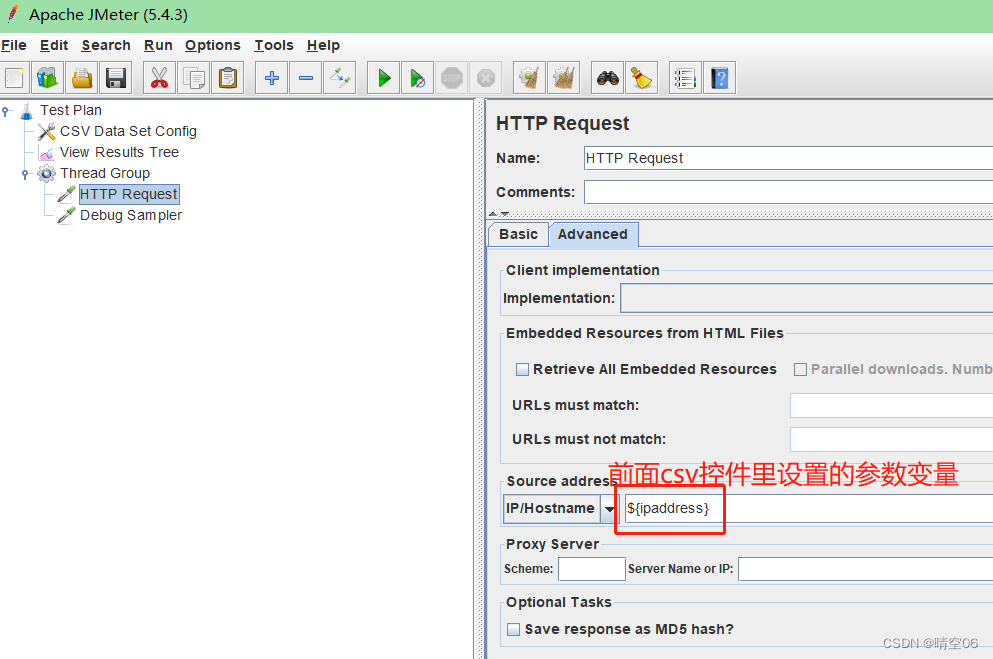Screen dimensions: 993x659
Task: Click Start no pauses icon
Action: point(417,78)
